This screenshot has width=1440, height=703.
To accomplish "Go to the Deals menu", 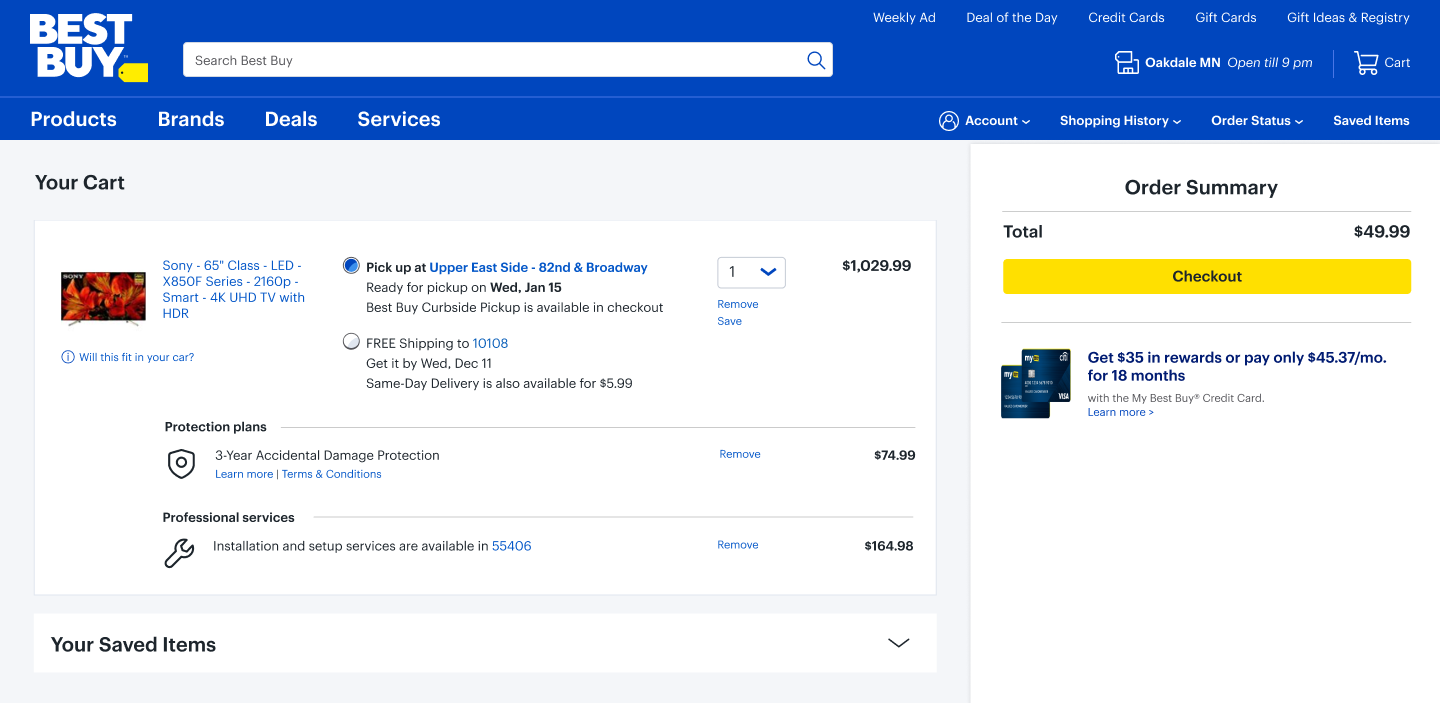I will point(291,119).
